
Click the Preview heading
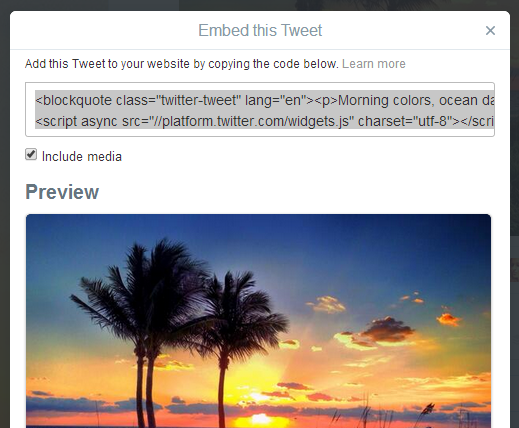62,192
